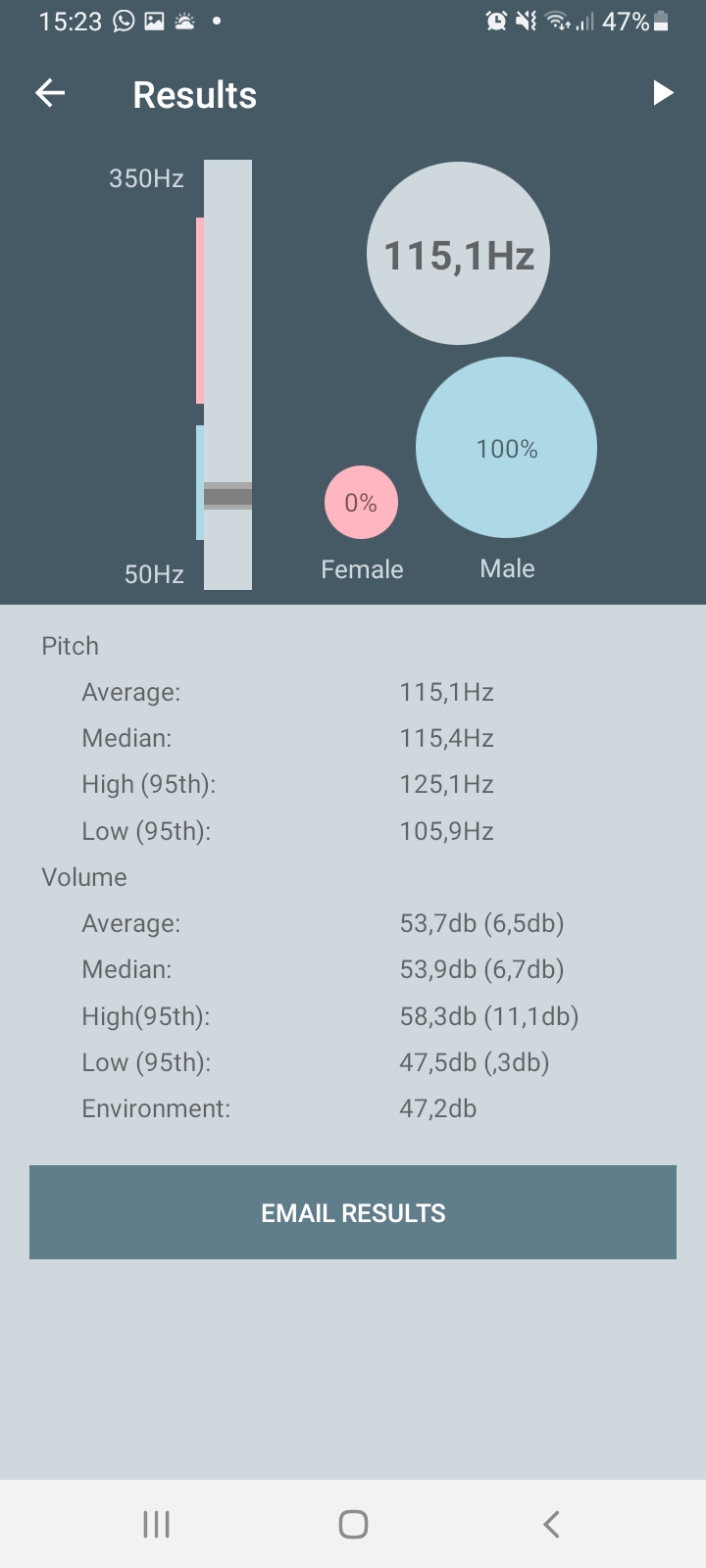Tap the 115,1Hz average pitch circle
The height and width of the screenshot is (1568, 706).
[458, 254]
